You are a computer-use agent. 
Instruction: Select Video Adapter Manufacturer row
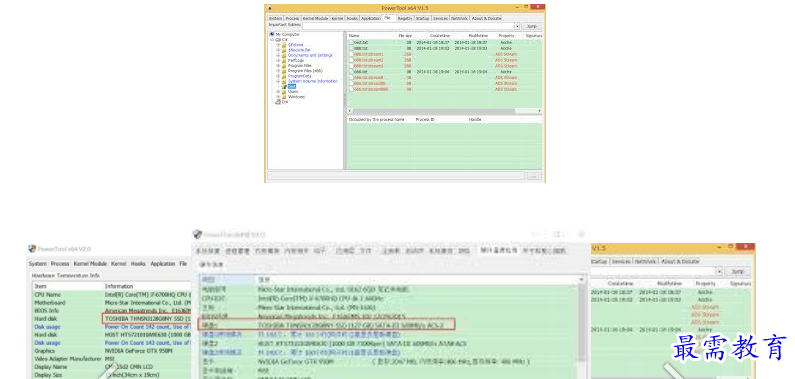tap(112, 359)
